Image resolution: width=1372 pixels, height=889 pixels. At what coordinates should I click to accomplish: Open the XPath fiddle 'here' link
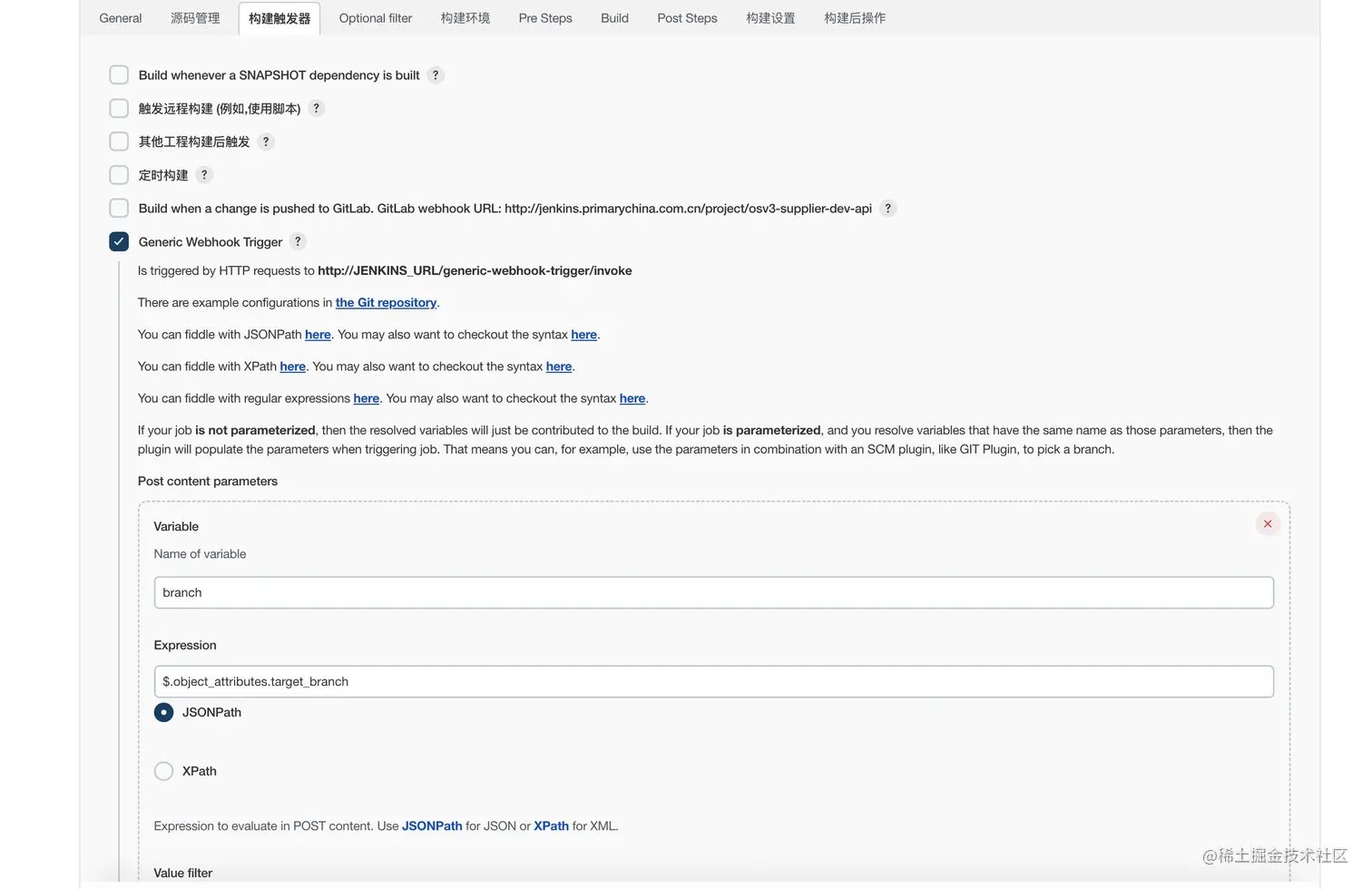tap(292, 366)
